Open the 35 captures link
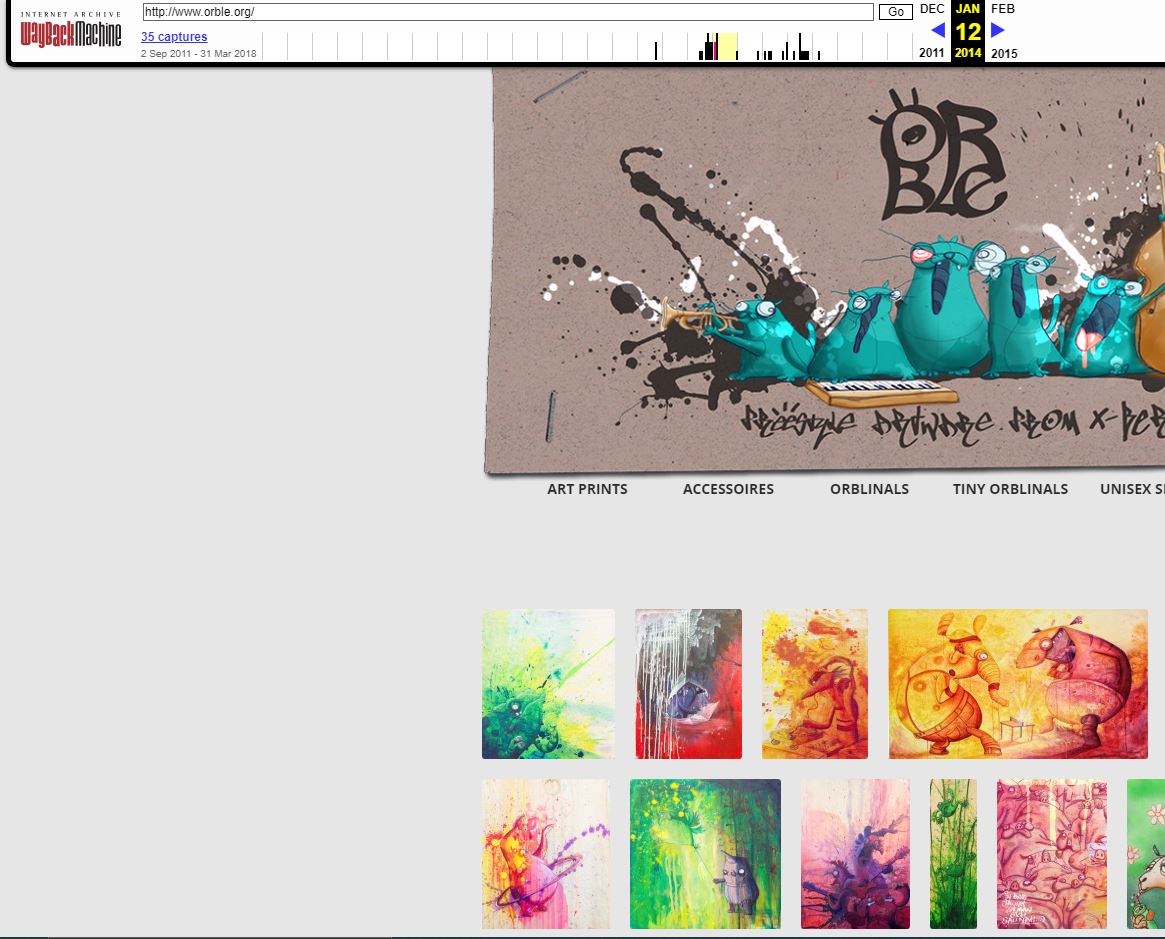 [x=174, y=37]
